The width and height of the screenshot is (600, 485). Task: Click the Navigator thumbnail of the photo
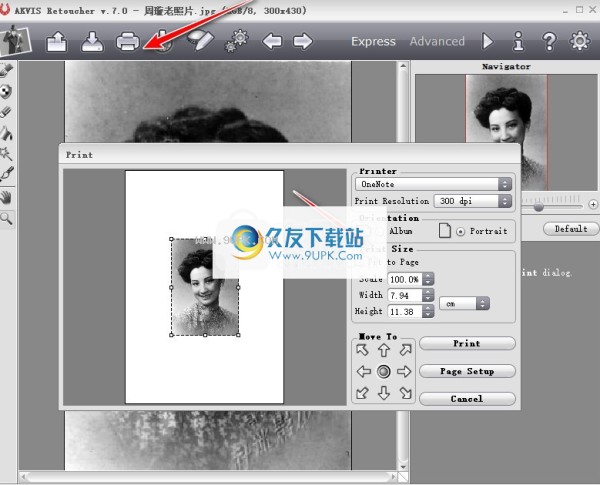coord(506,109)
